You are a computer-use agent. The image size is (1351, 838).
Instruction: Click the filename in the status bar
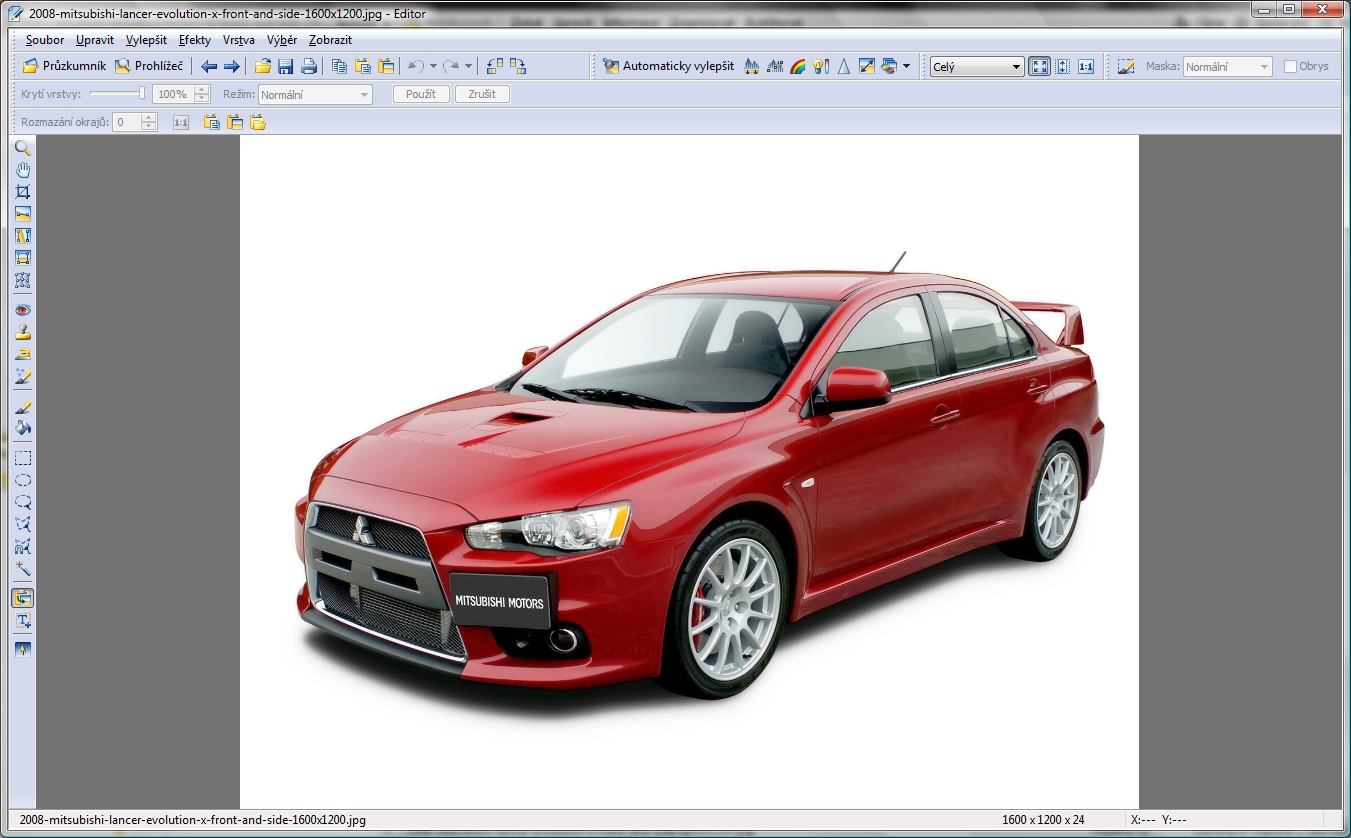click(193, 820)
